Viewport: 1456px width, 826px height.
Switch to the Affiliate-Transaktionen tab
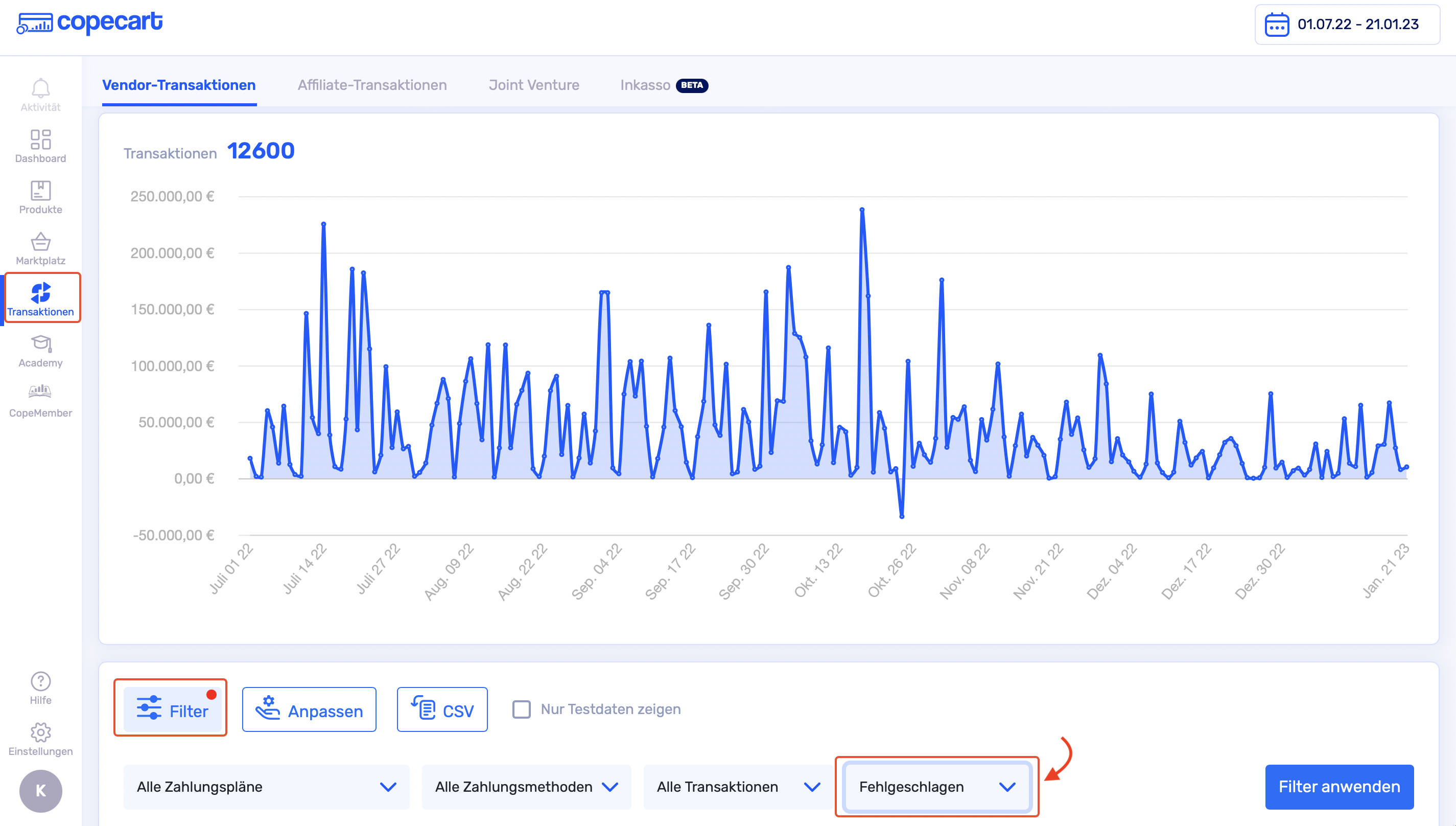click(x=372, y=85)
